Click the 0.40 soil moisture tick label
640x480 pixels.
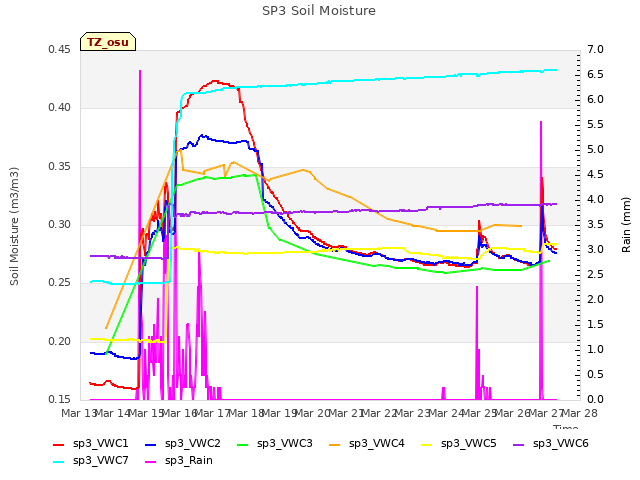coord(59,107)
